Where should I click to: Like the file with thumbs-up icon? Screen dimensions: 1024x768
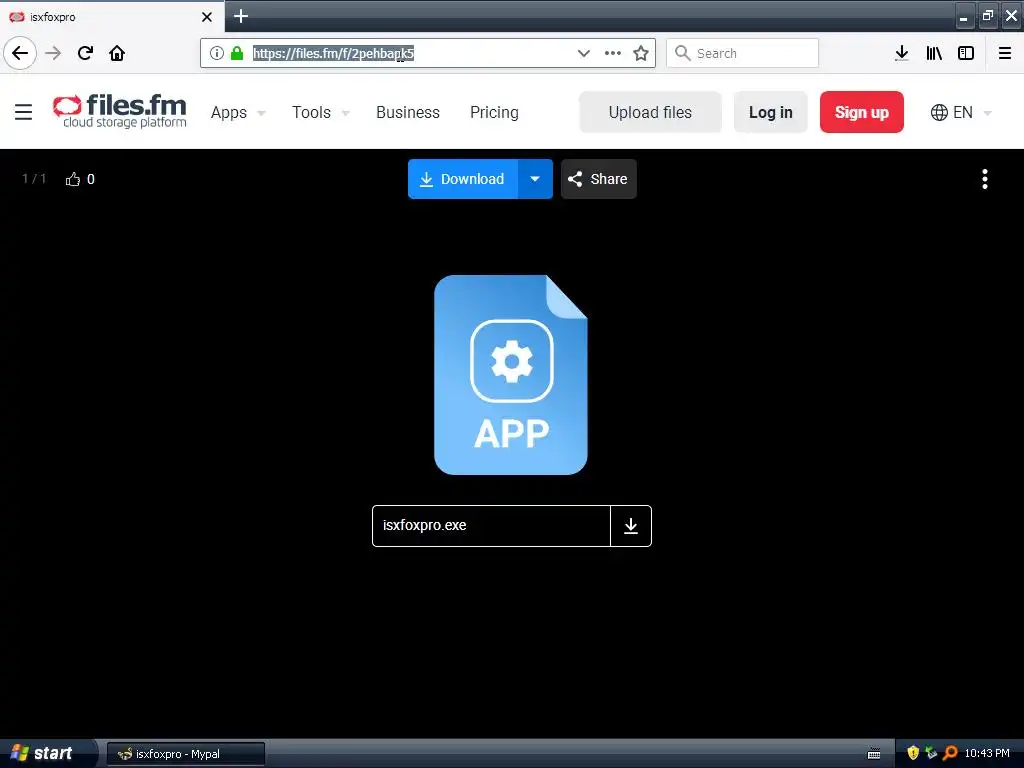tap(72, 179)
